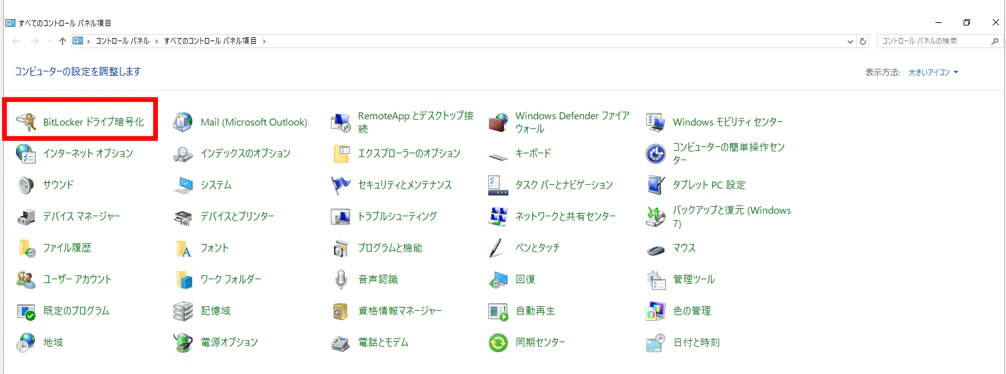1006x374 pixels.
Task: Open the 既定のプログラム icon
Action: (x=26, y=311)
